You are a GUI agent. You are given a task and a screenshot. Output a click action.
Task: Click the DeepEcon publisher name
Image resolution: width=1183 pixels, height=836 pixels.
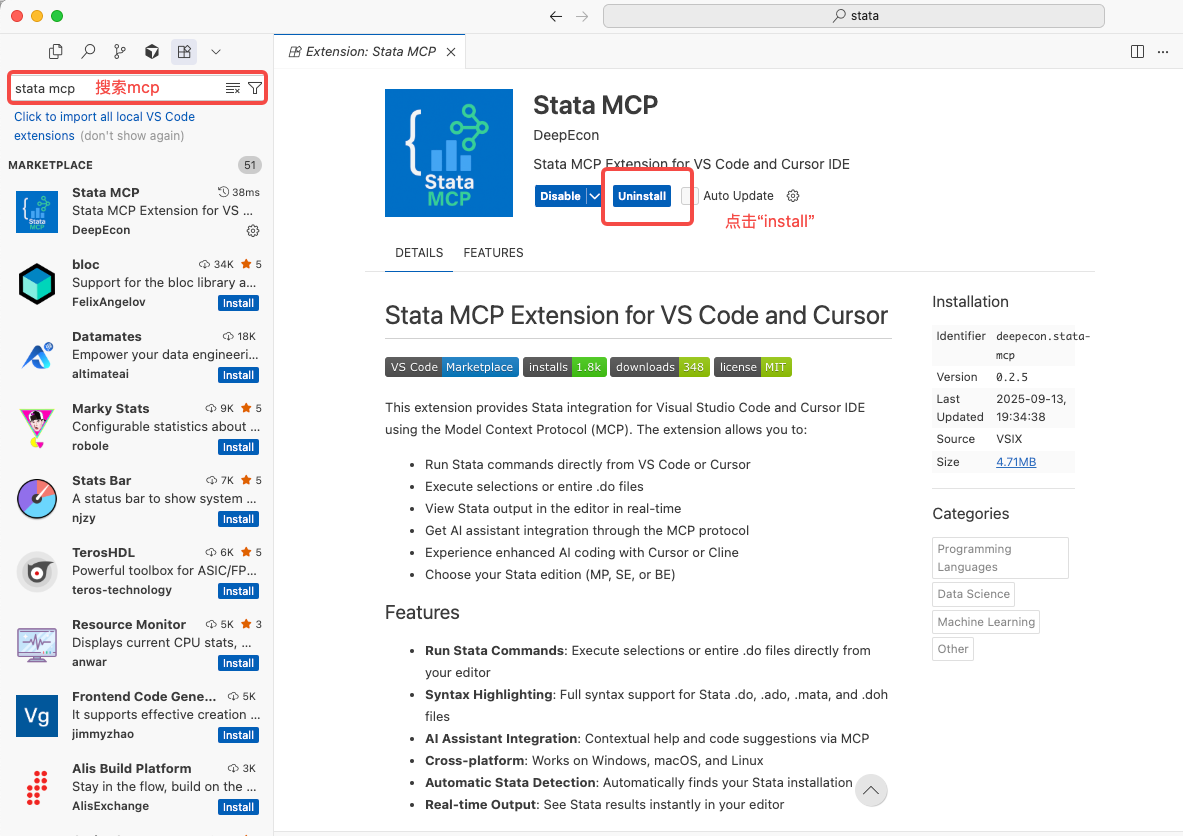(566, 135)
